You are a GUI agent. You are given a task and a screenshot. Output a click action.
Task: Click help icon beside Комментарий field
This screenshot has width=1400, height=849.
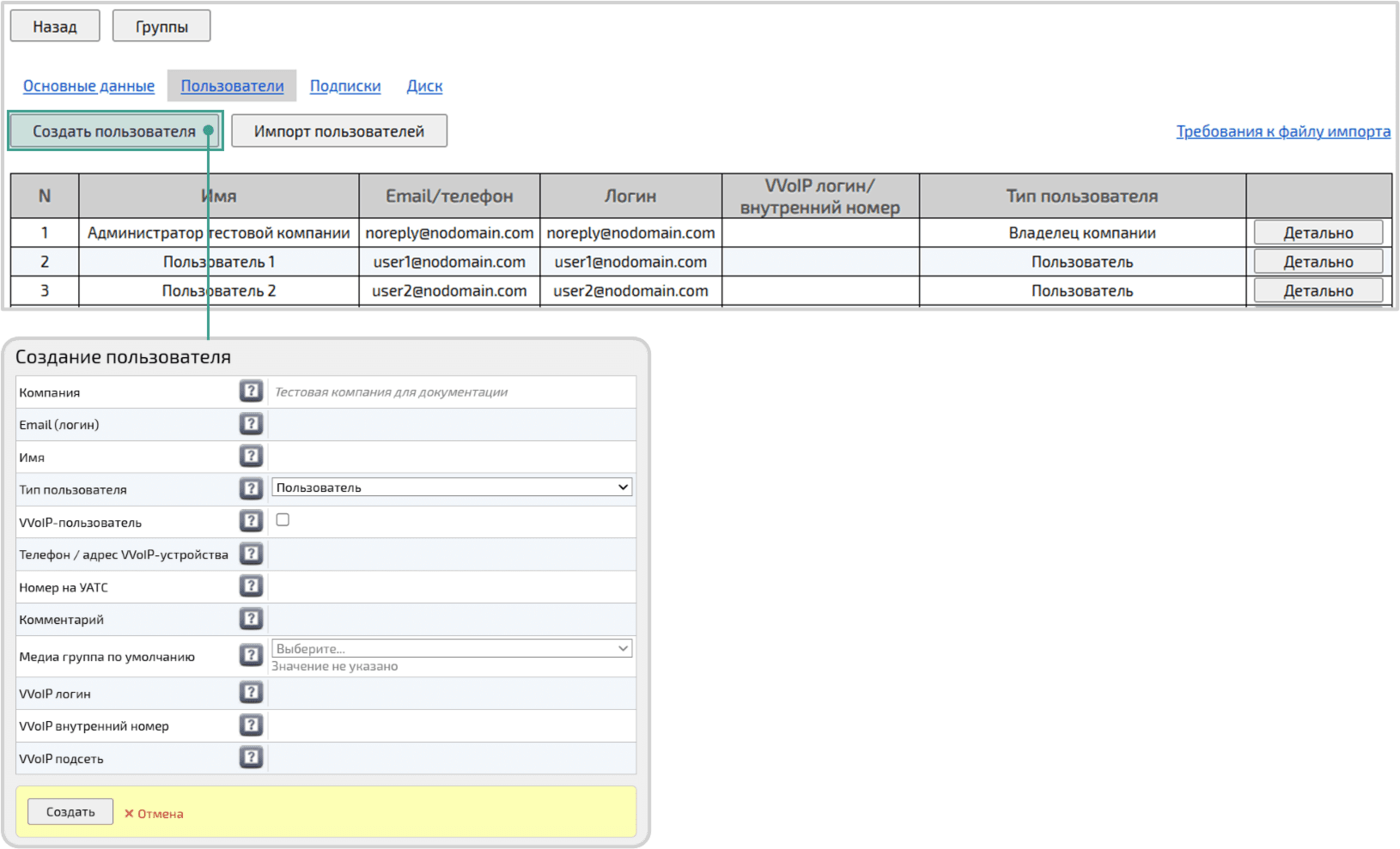coord(251,619)
